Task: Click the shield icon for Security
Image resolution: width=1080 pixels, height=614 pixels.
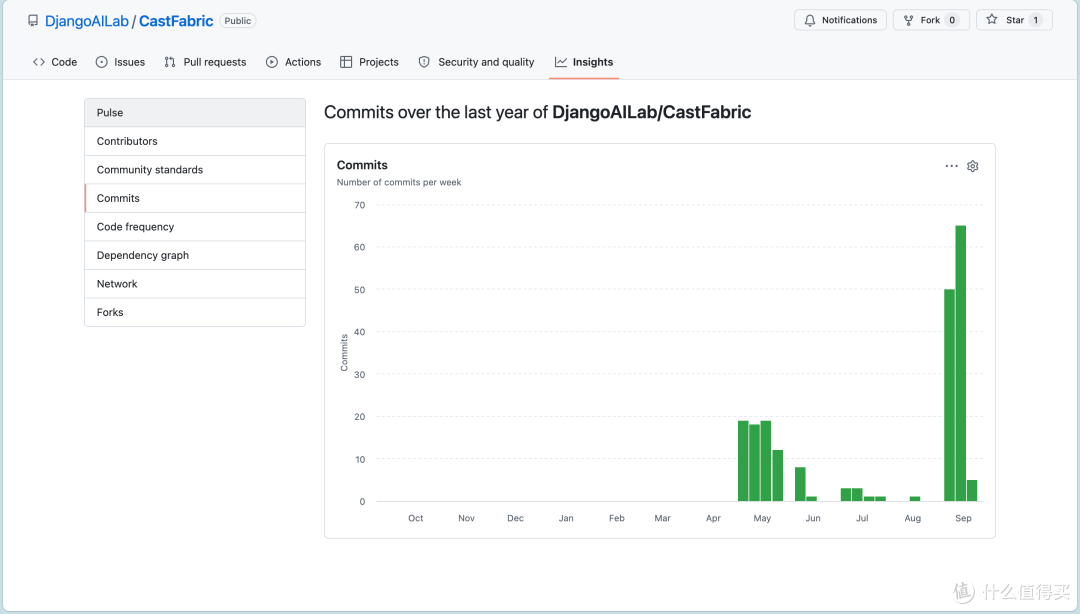Action: click(x=424, y=62)
